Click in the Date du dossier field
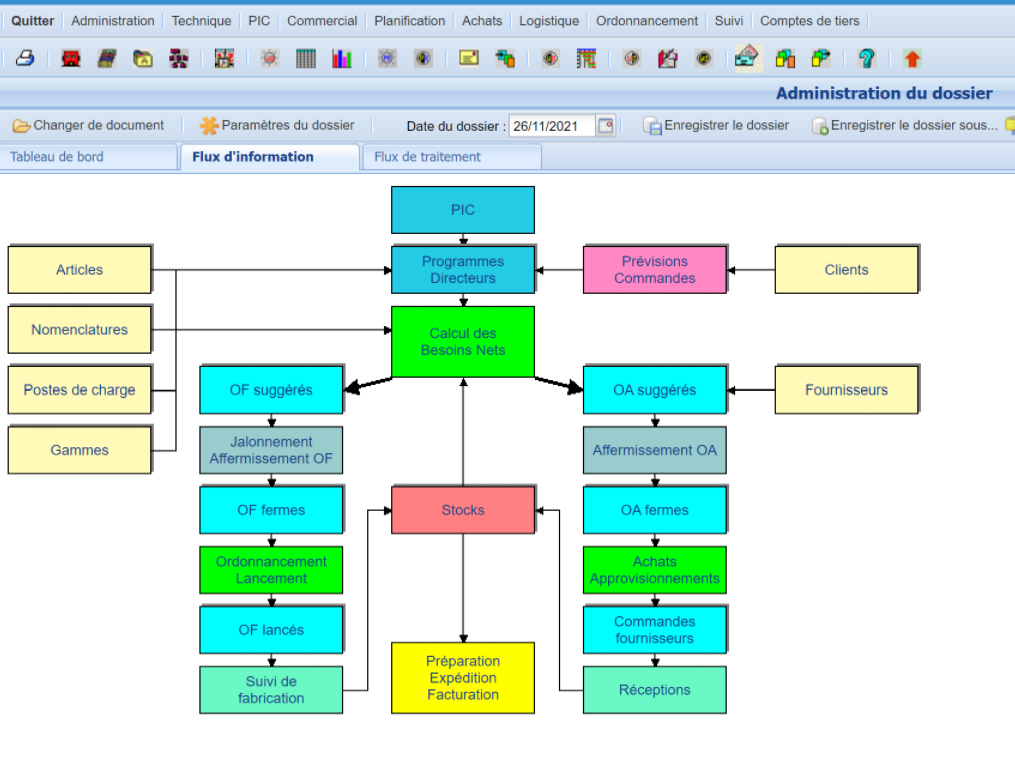 (x=551, y=126)
